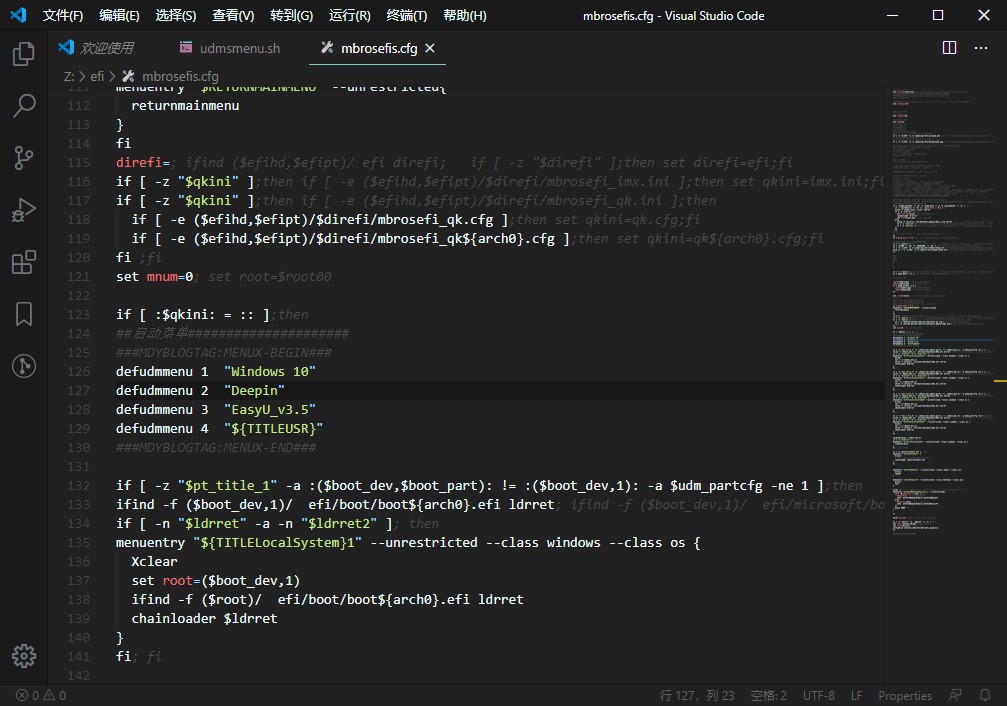This screenshot has height=706, width=1007.
Task: Change language mode from Properties
Action: coord(904,695)
